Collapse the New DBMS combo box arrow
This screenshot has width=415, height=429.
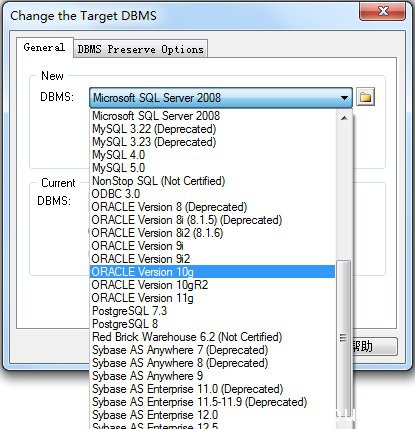click(344, 98)
